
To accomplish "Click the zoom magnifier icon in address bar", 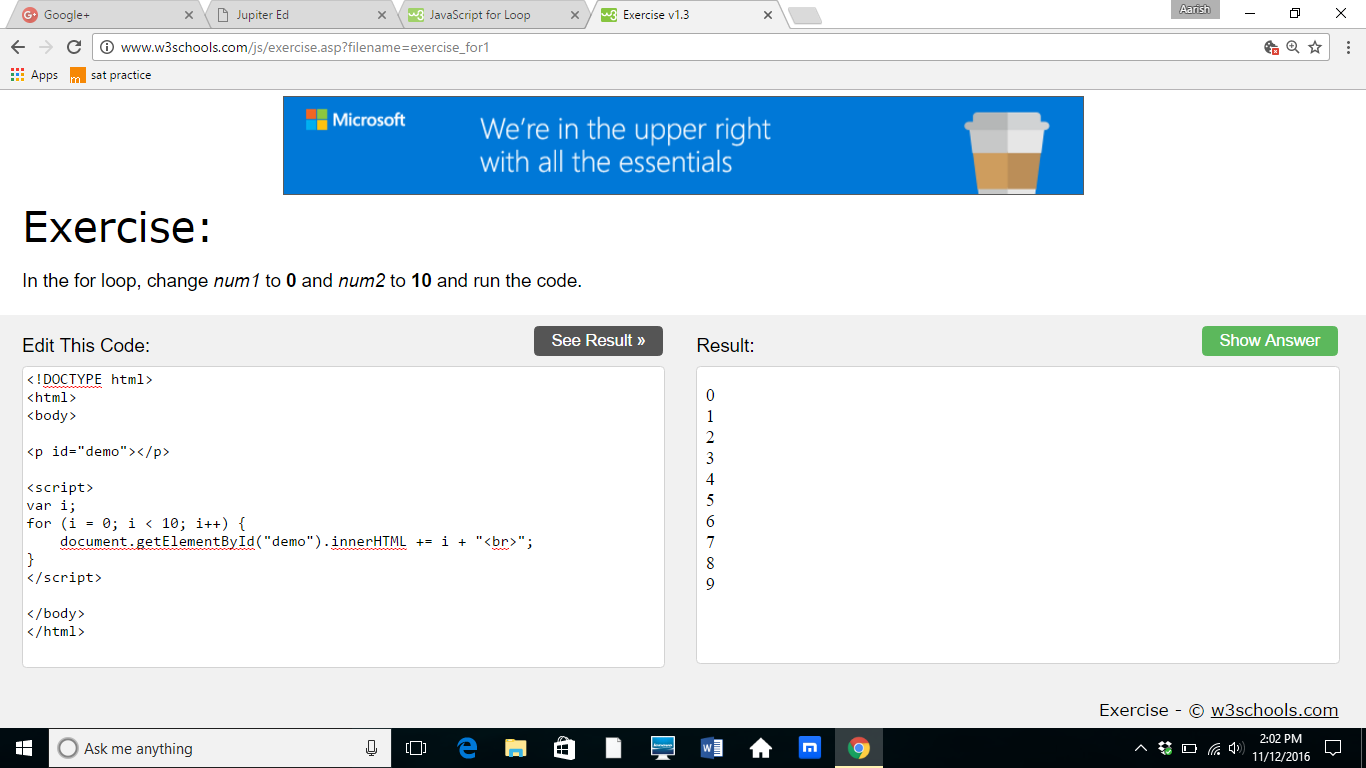I will tap(1293, 47).
